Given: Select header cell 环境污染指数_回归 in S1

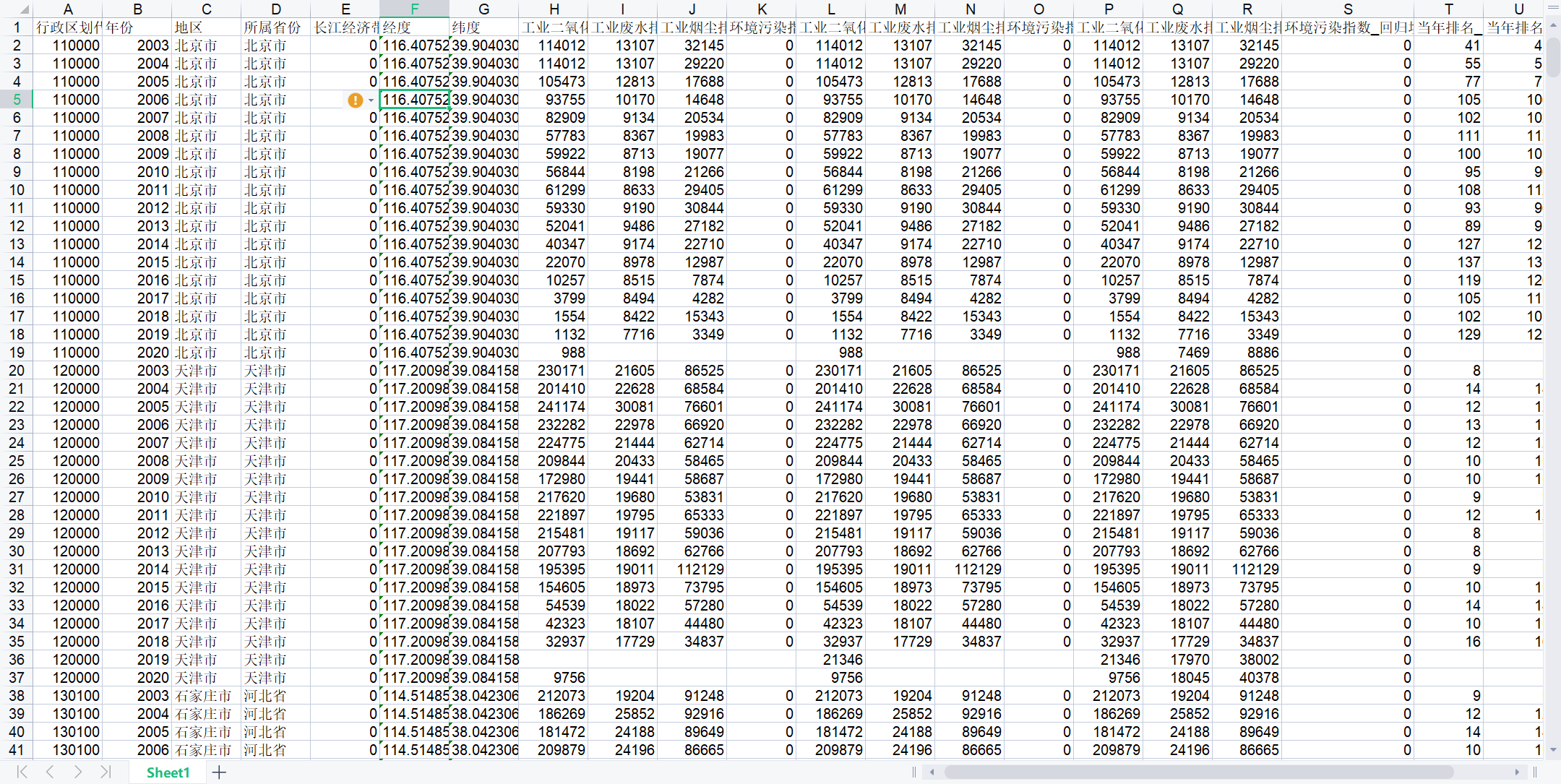Looking at the screenshot, I should point(1348,27).
